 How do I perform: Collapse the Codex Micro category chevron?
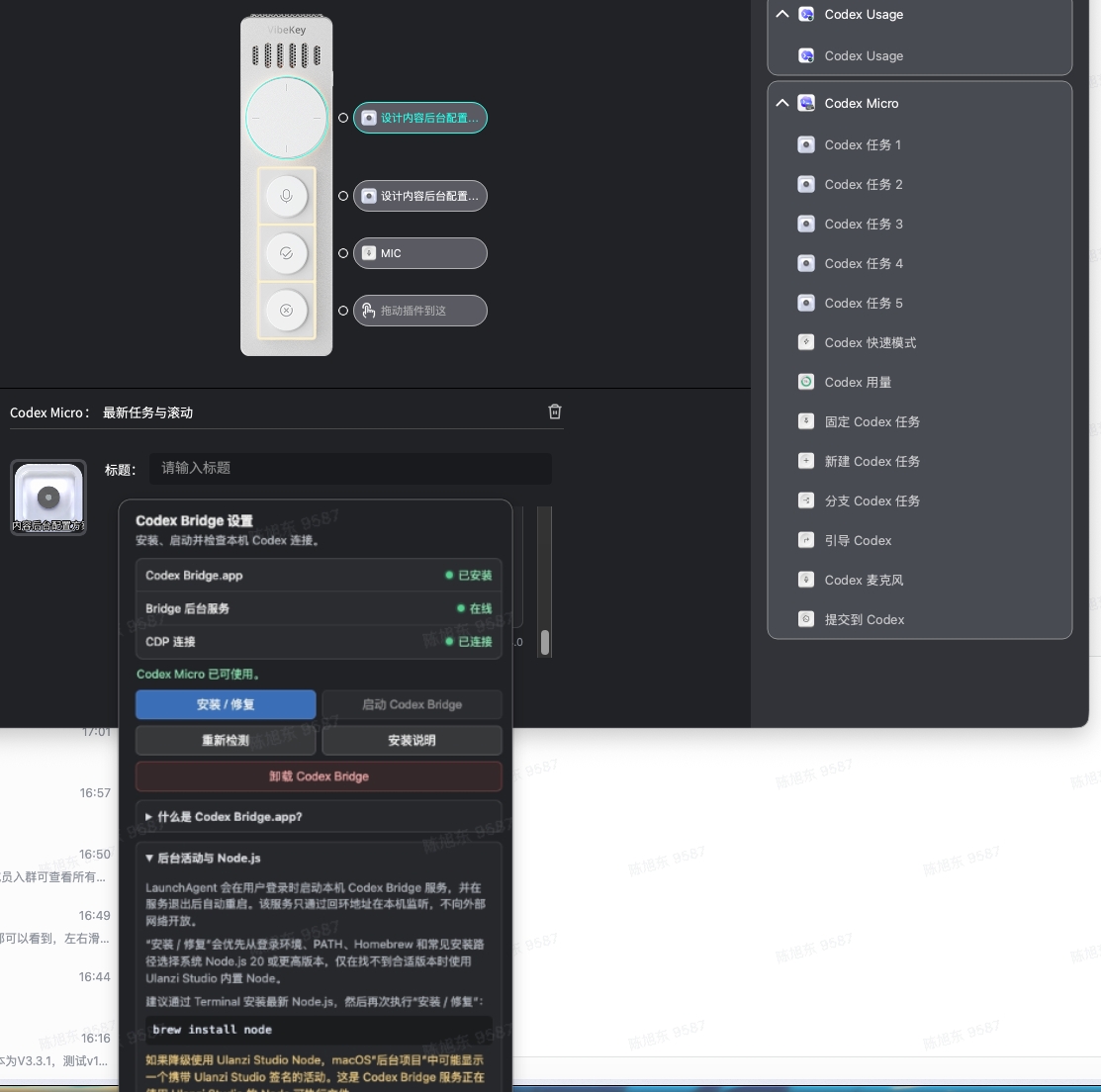point(782,103)
